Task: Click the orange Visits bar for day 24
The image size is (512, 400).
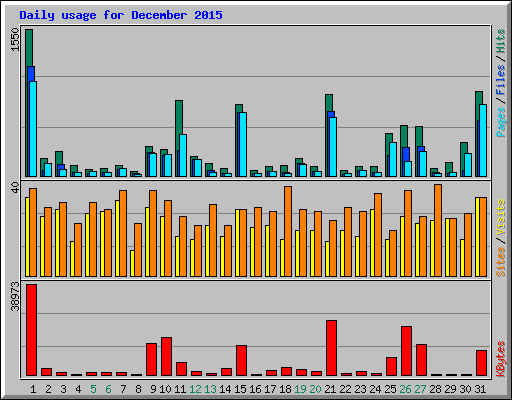Action: point(378,235)
